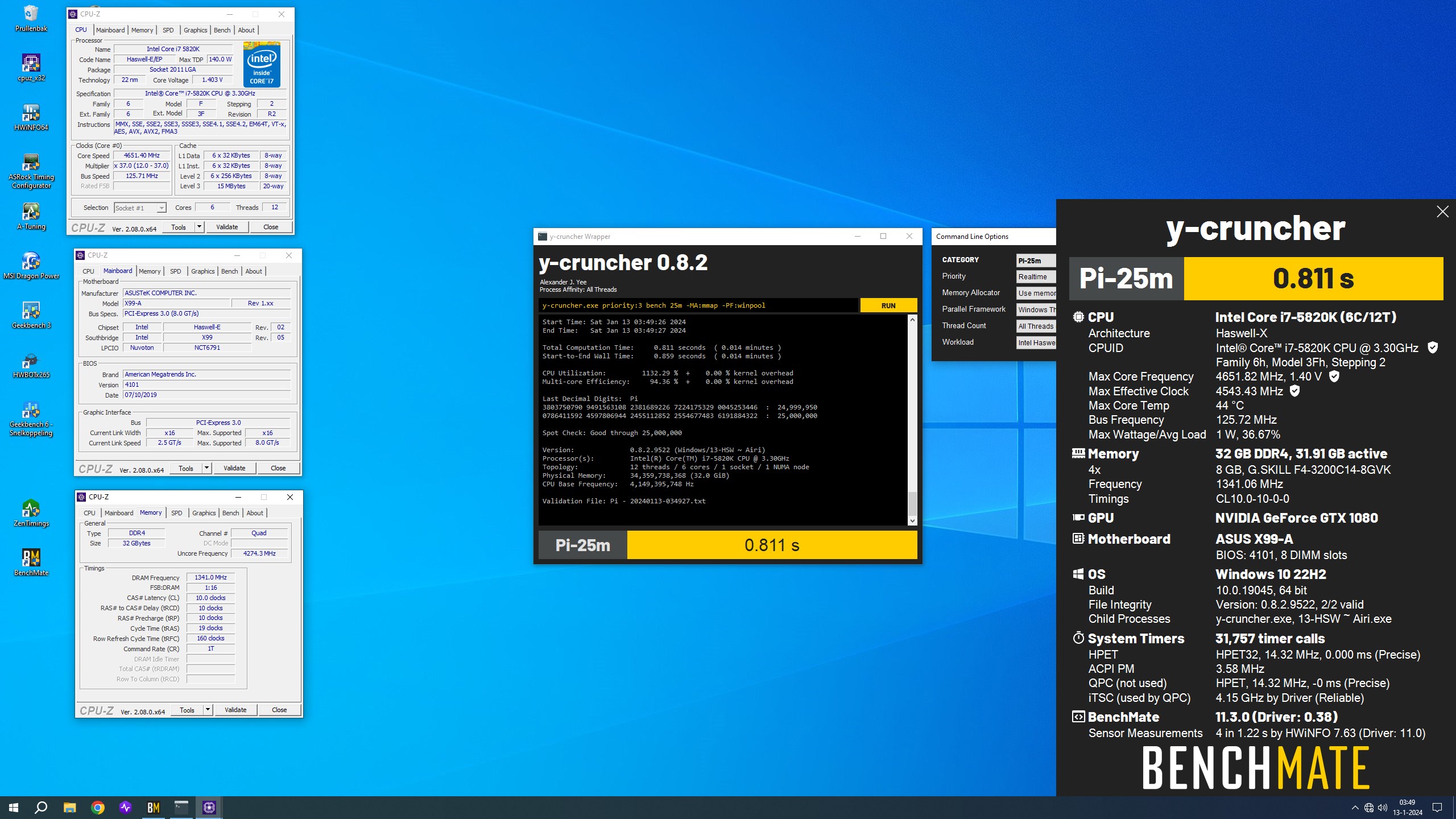
Task: Switch to CPU-Z taskbar button
Action: 209,807
